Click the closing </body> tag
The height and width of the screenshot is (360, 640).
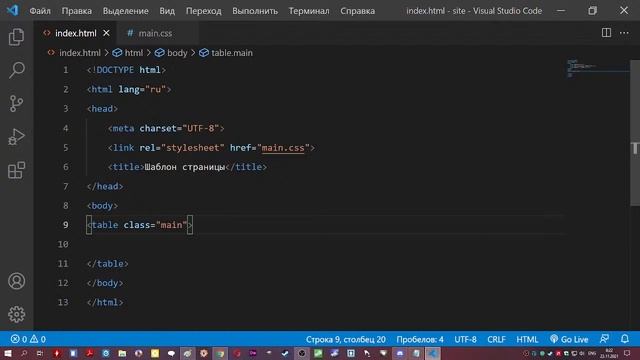point(105,283)
